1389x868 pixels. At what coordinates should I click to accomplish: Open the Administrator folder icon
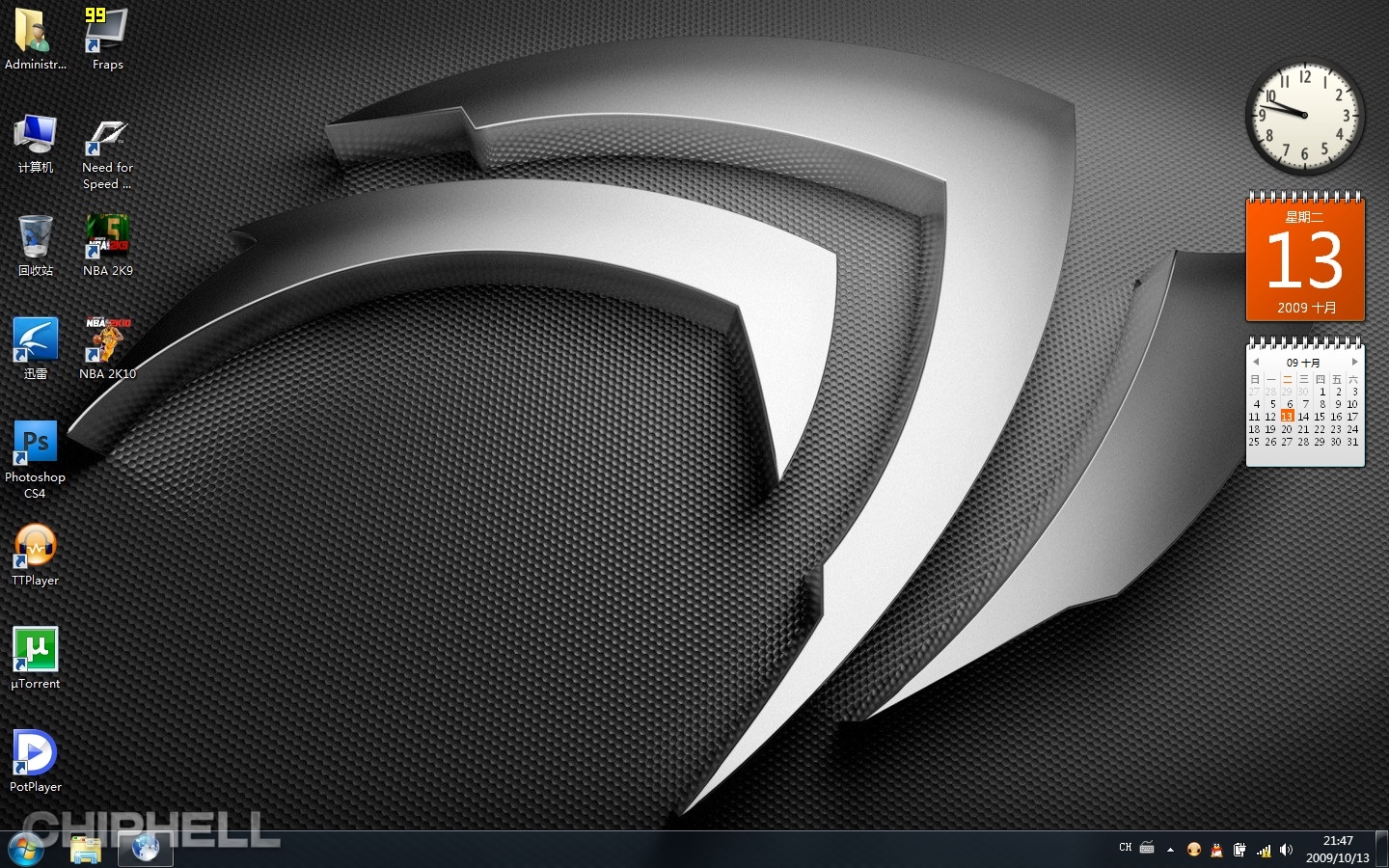35,39
